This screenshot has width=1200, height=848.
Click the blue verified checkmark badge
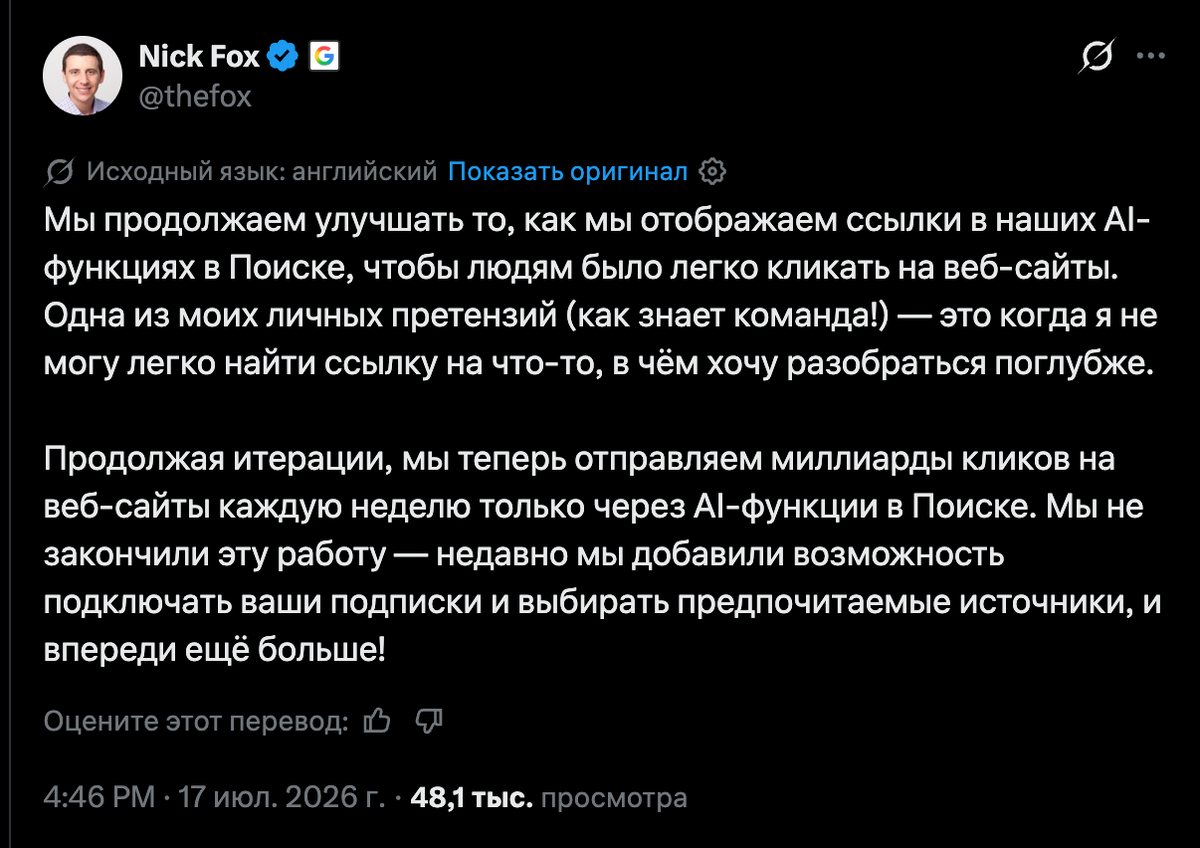pos(284,58)
